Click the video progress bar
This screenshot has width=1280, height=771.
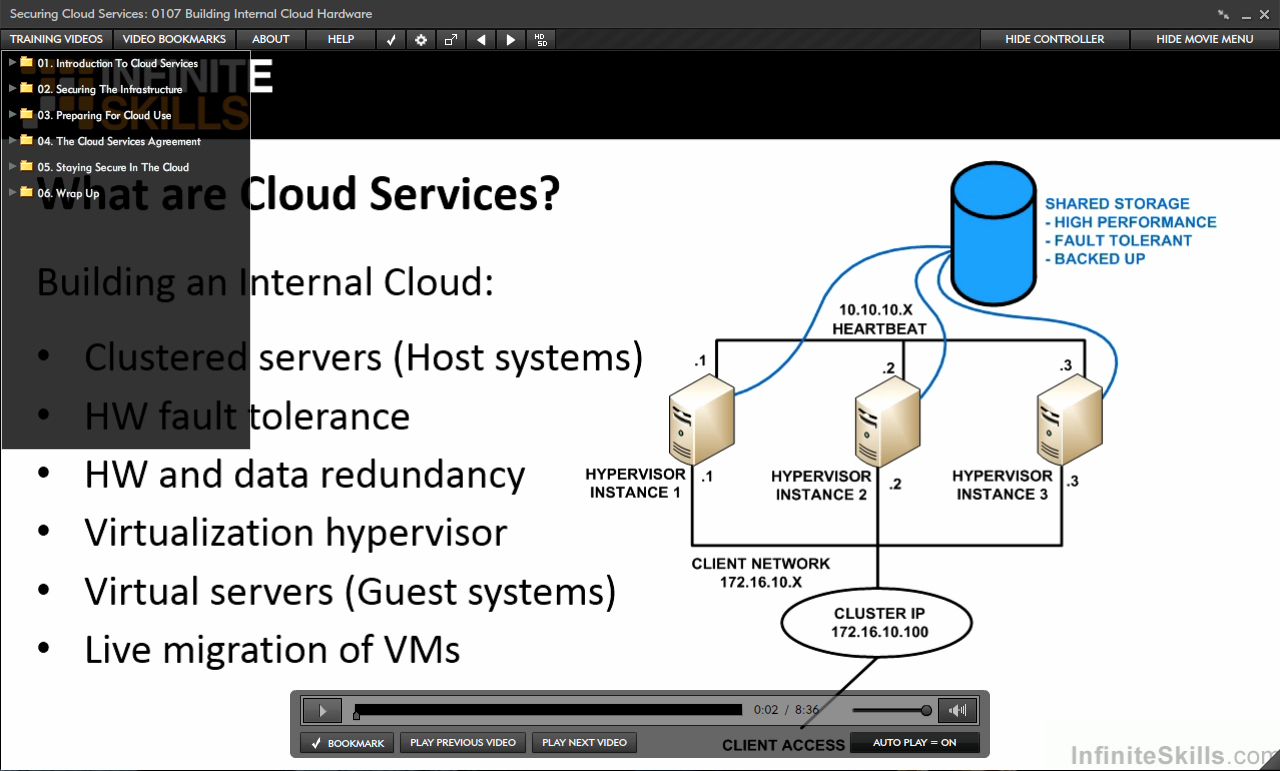coord(548,710)
